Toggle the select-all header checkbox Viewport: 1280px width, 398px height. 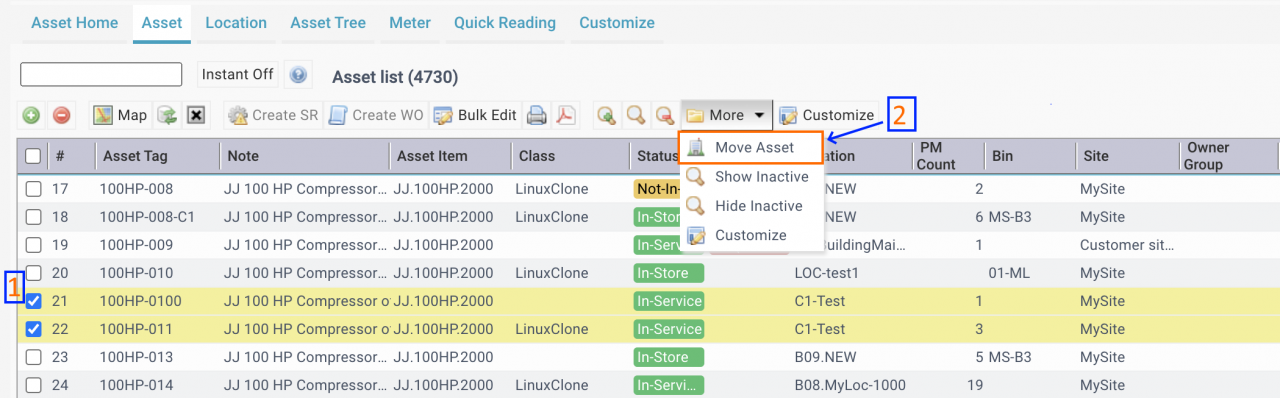point(33,156)
